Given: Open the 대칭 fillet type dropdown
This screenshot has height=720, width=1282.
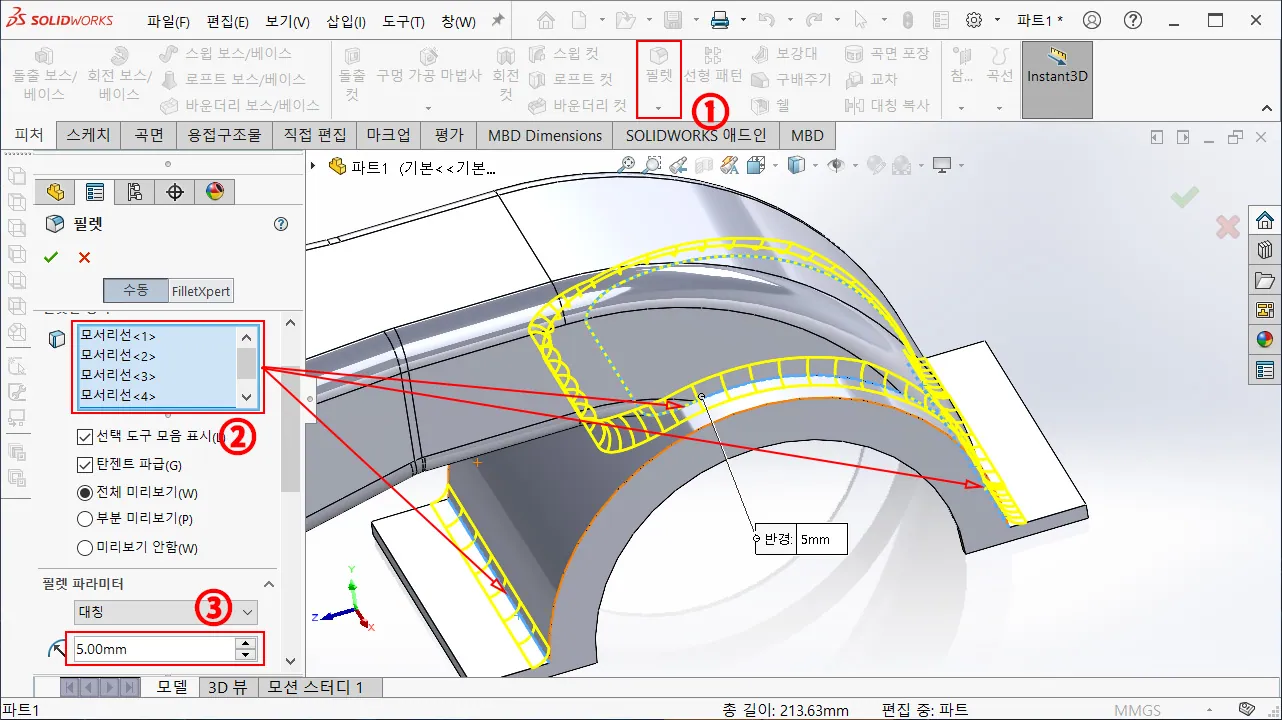Looking at the screenshot, I should (166, 611).
